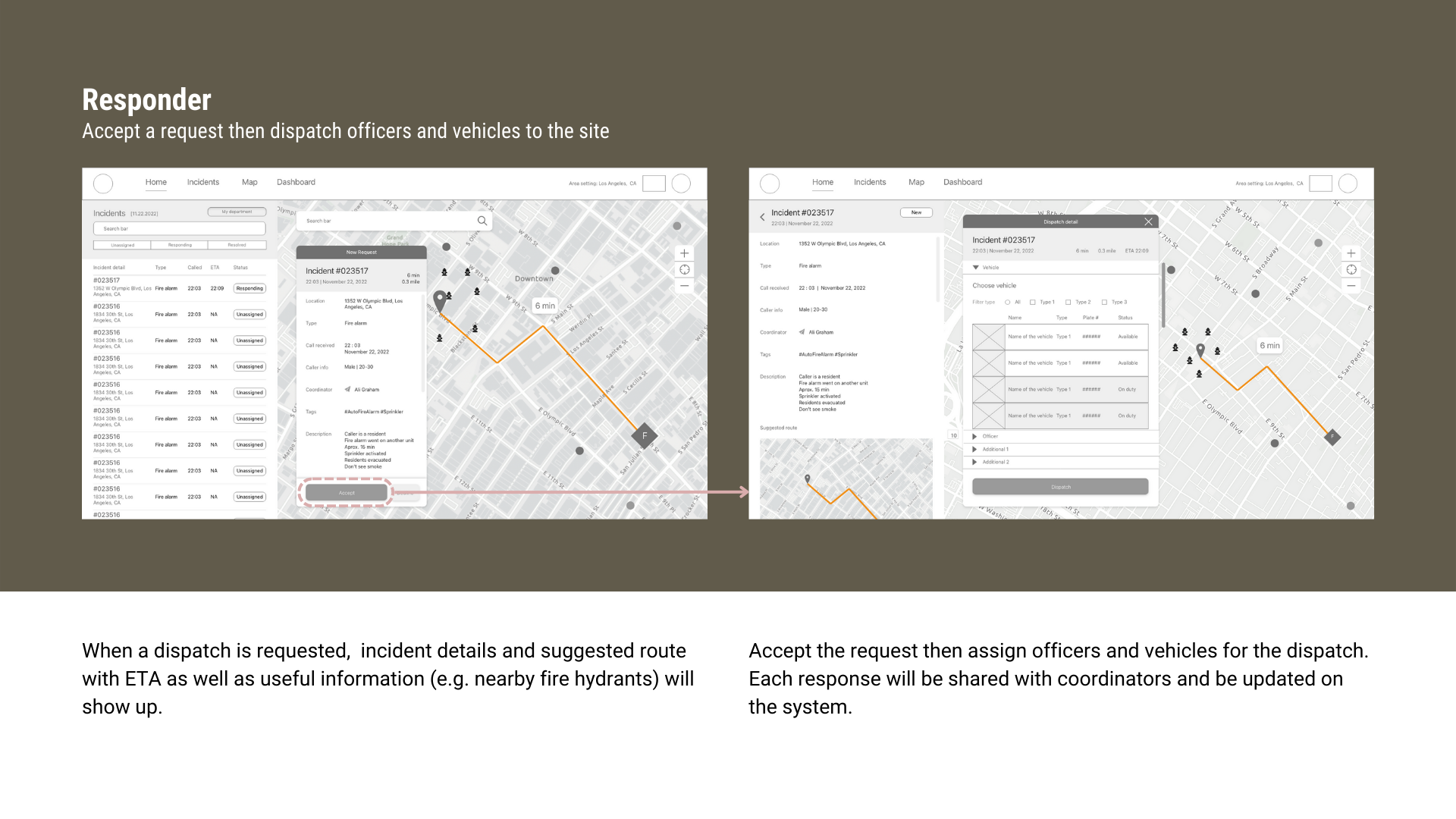Image resolution: width=1456 pixels, height=819 pixels.
Task: Select the incident #023517 row
Action: tap(180, 288)
